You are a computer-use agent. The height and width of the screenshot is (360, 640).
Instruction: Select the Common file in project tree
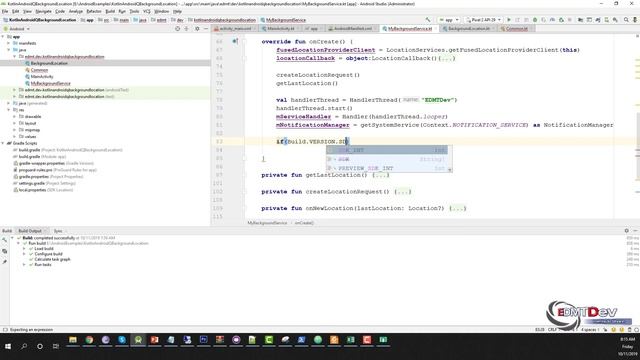[39, 70]
